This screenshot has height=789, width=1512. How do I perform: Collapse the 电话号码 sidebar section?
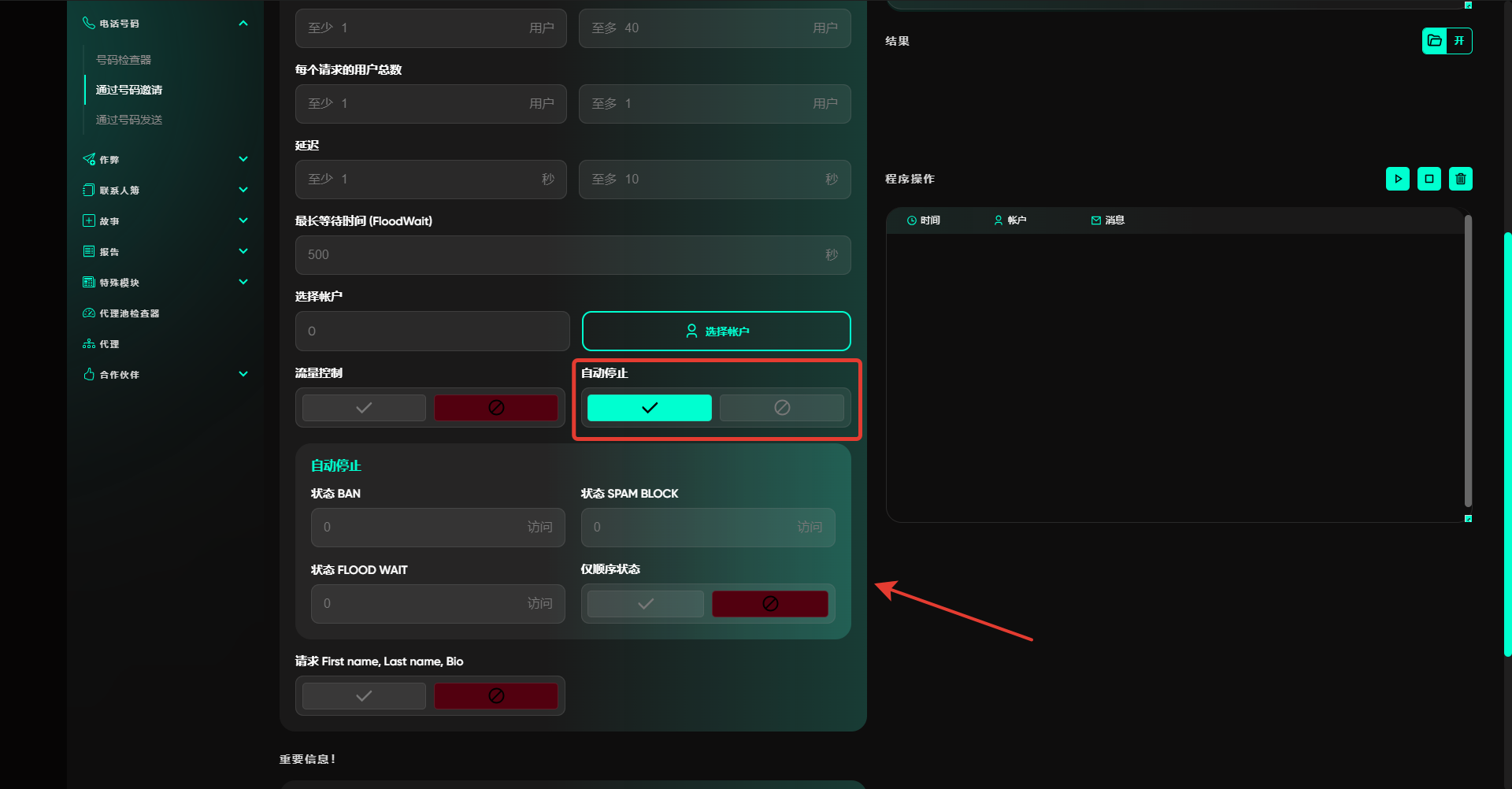point(243,24)
